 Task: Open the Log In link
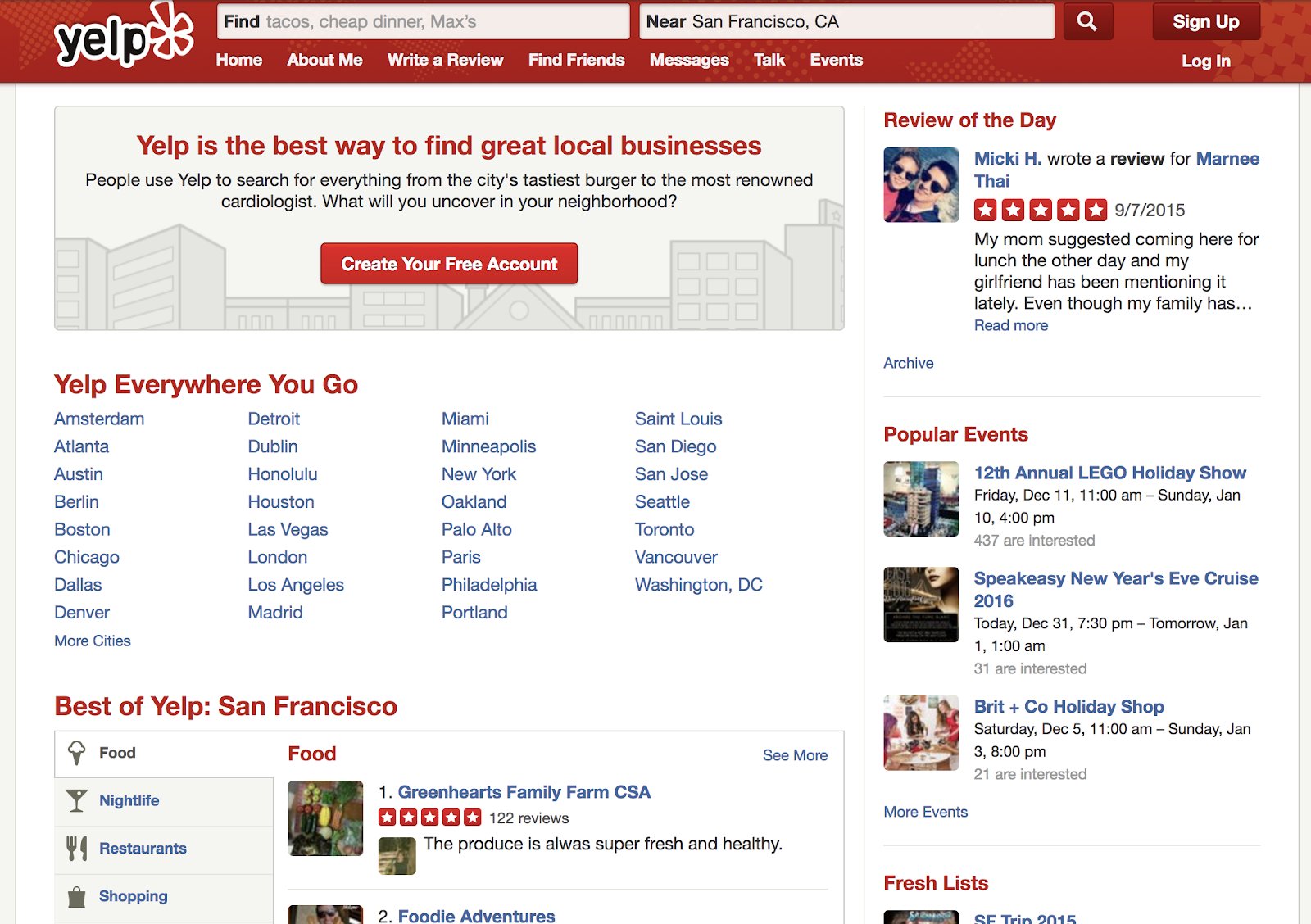[1205, 61]
